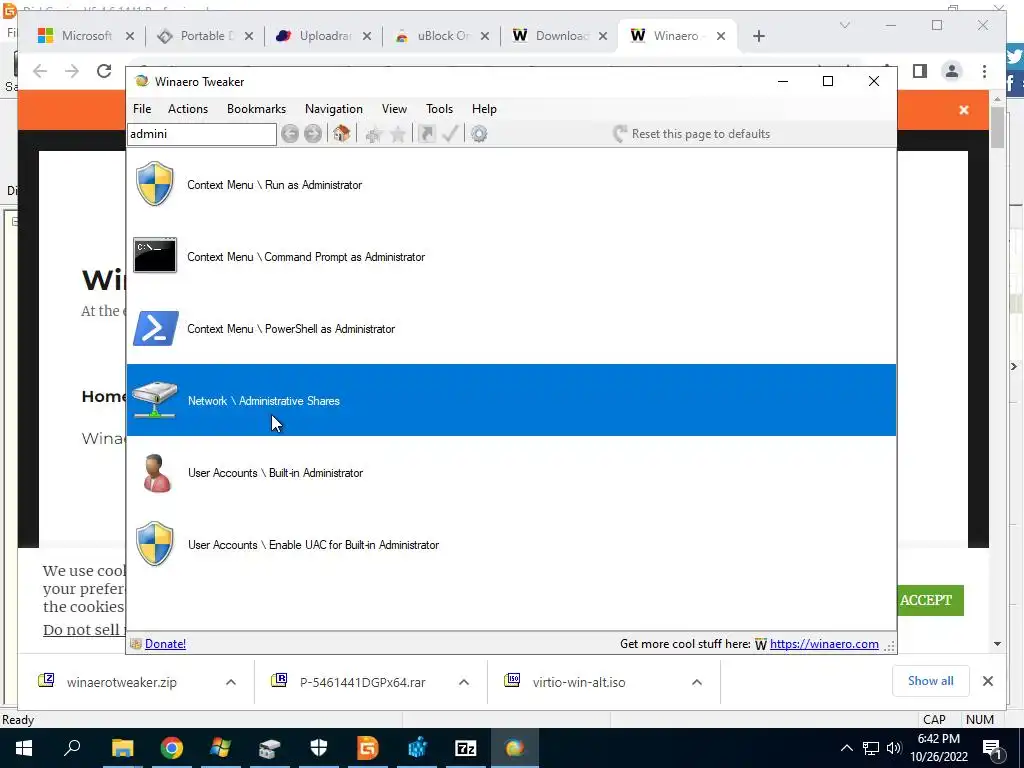Select Context Menu \ Command Prompt as Administrator
The width and height of the screenshot is (1024, 768).
[511, 257]
